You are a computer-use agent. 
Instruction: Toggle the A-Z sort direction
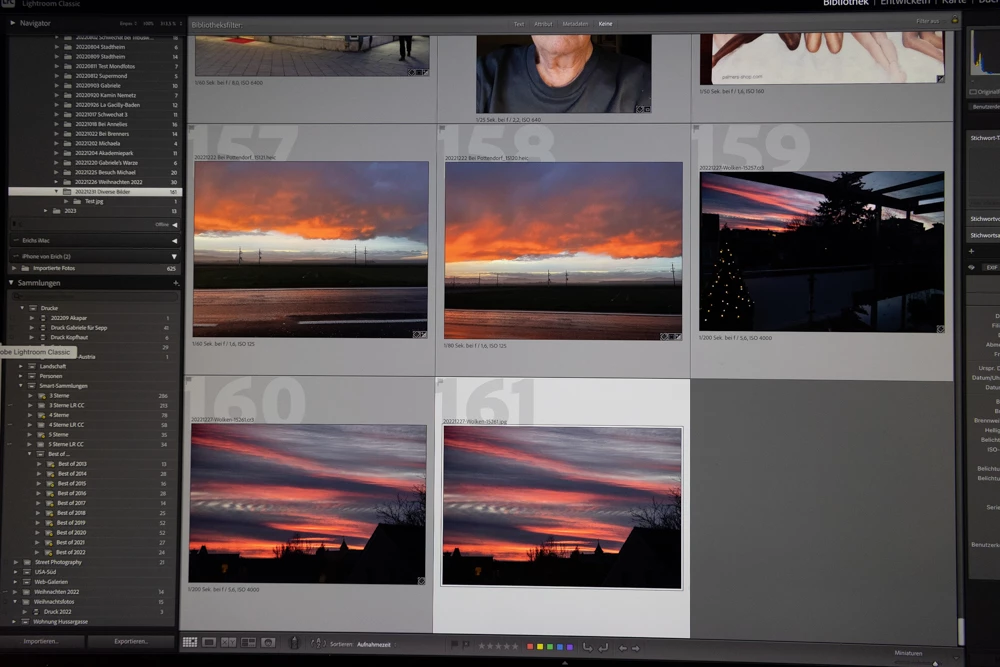pyautogui.click(x=318, y=643)
